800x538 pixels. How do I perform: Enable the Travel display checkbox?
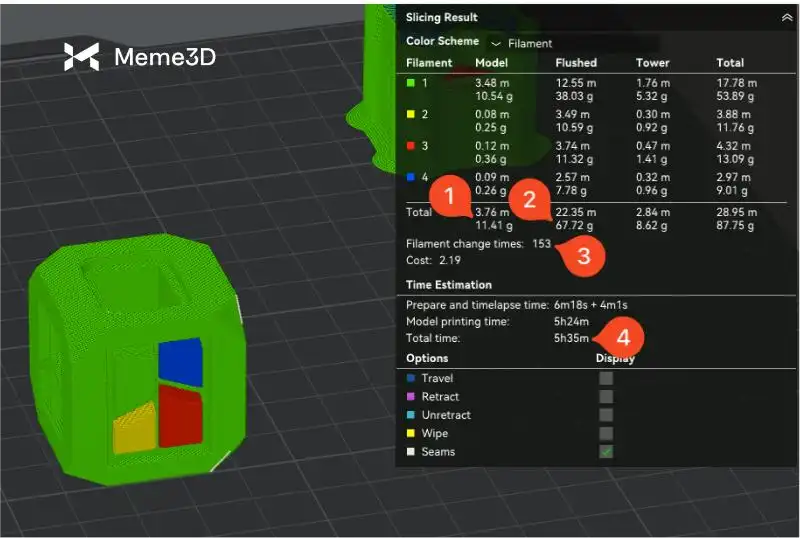click(x=606, y=379)
